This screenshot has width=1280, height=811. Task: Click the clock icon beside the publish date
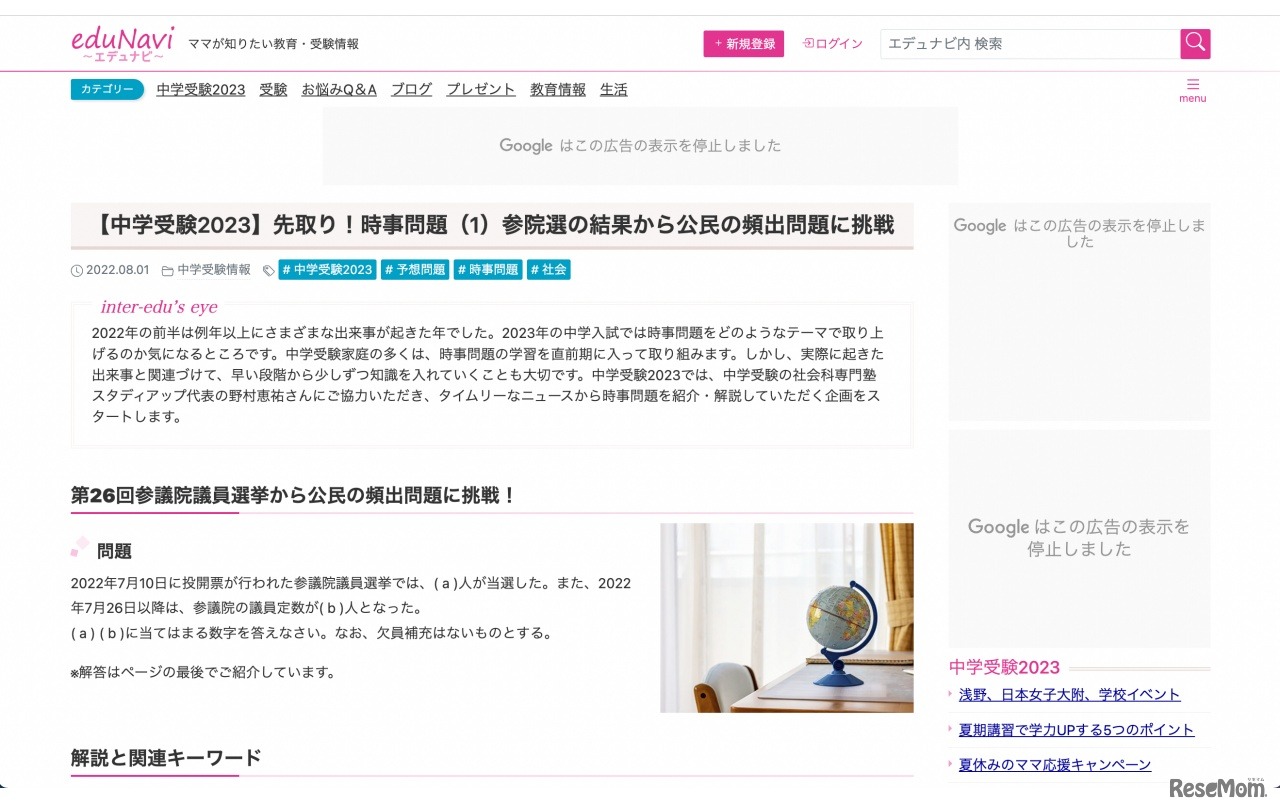(x=76, y=270)
